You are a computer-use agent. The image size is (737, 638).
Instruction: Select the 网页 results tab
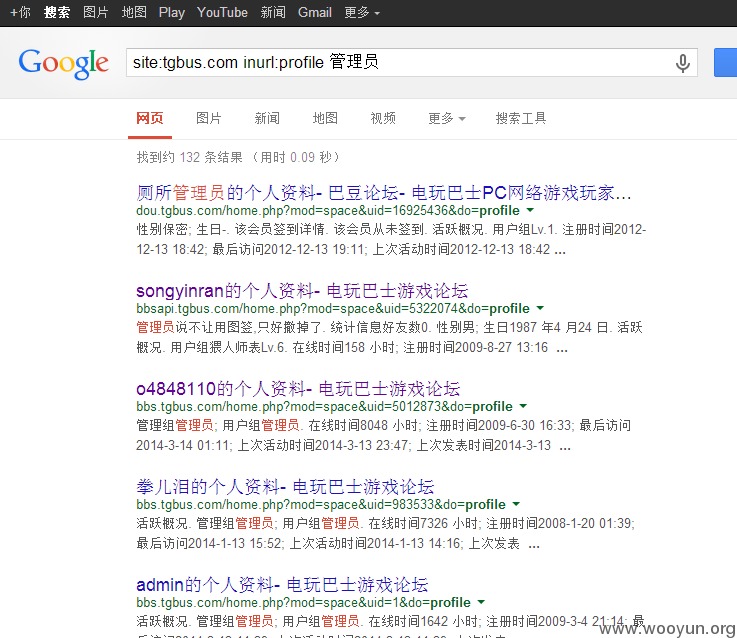[x=150, y=118]
